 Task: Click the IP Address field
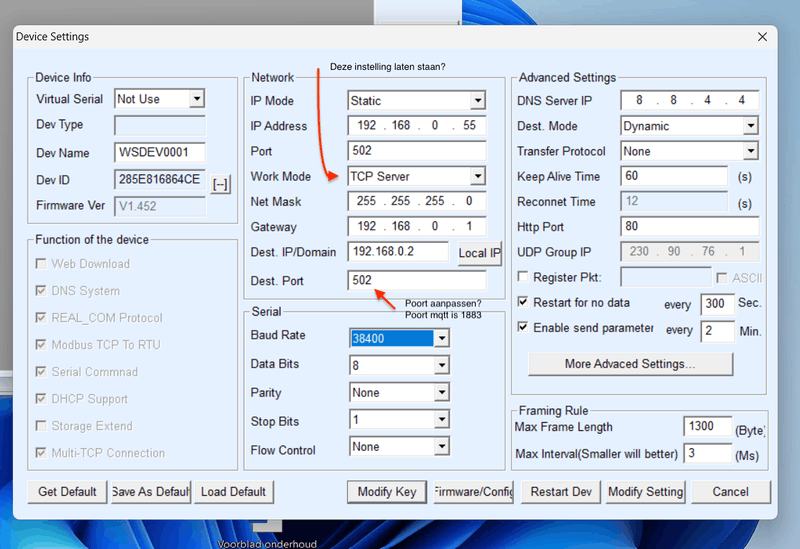click(x=416, y=126)
